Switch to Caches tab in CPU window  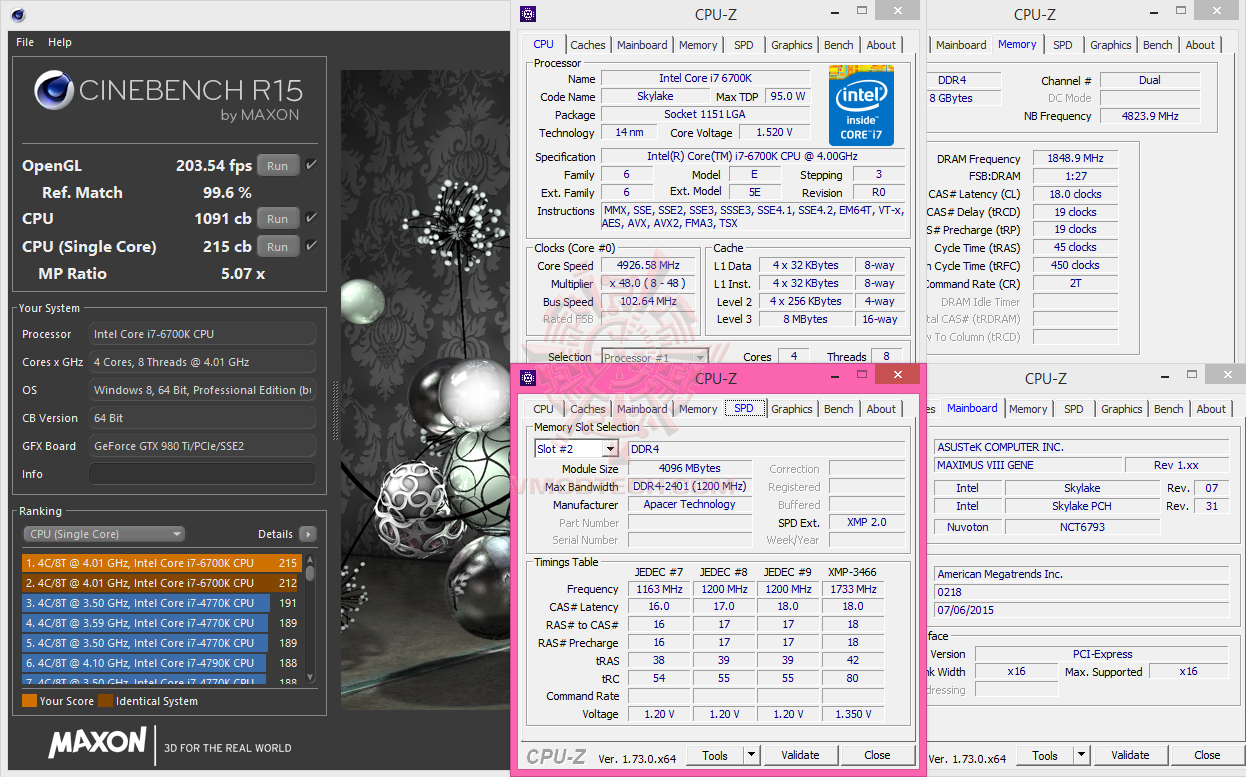(588, 45)
